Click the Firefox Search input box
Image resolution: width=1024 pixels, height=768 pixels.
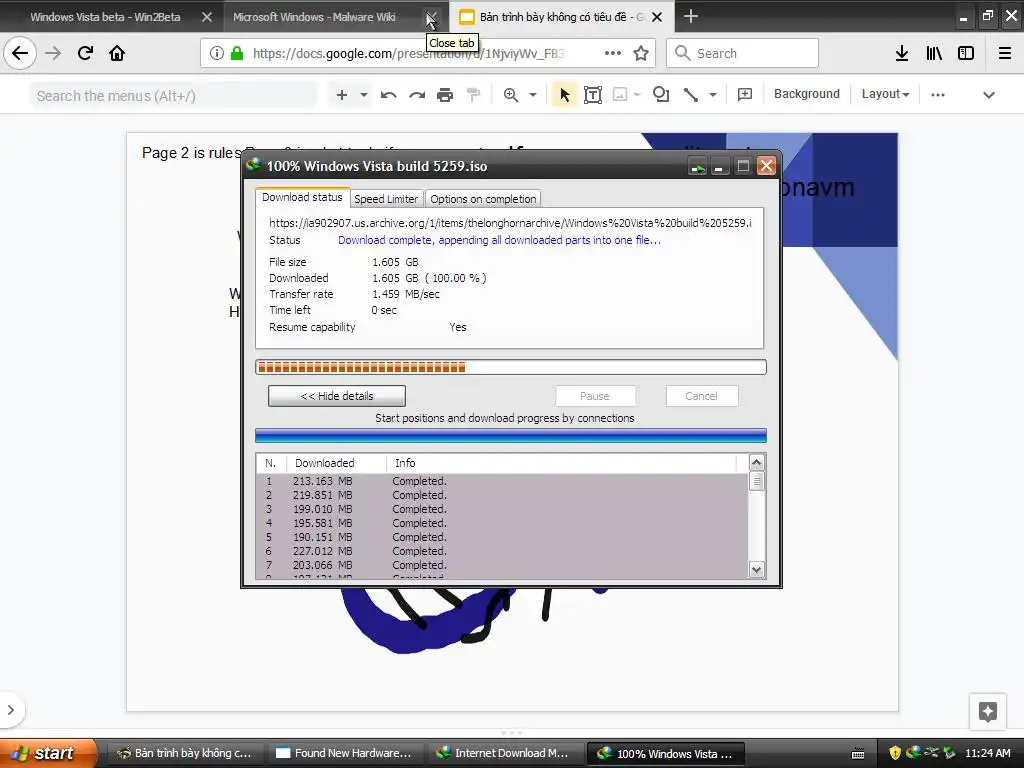[742, 53]
